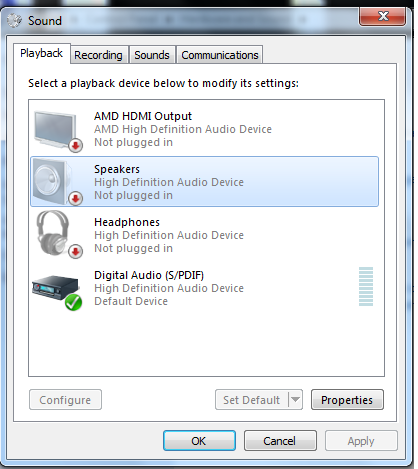Go to the Communications tab
Screen dimensions: 418x469
coord(220,55)
